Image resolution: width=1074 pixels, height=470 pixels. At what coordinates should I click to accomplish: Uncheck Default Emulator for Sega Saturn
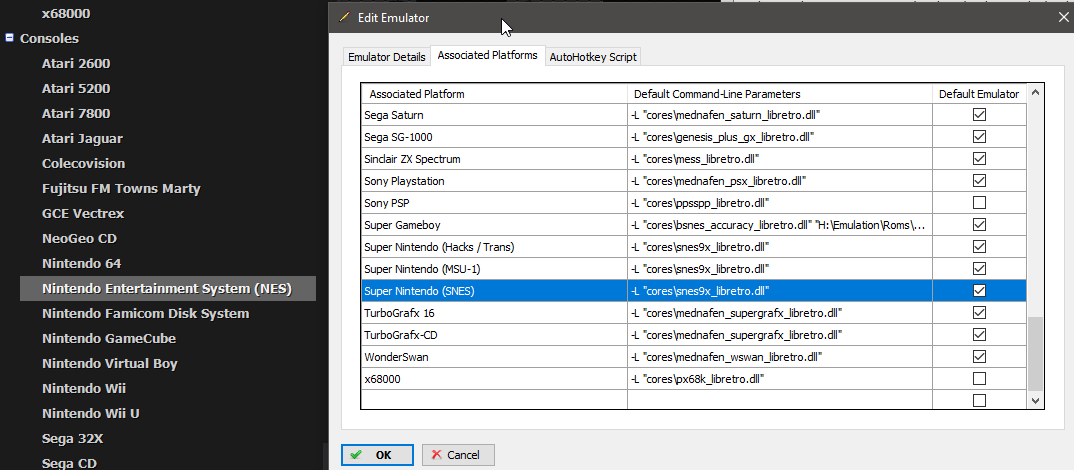coord(979,114)
